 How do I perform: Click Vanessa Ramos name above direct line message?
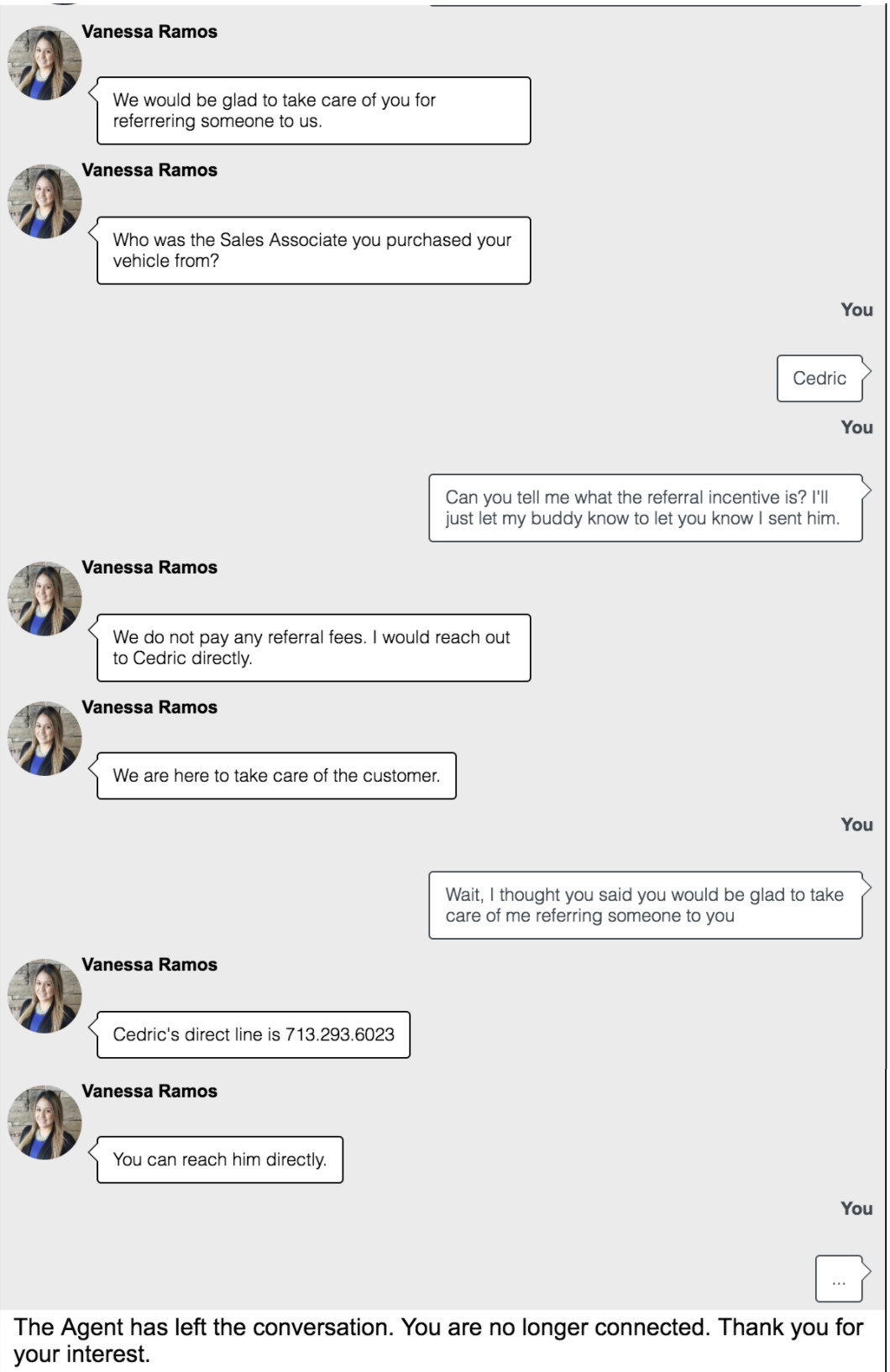[149, 965]
